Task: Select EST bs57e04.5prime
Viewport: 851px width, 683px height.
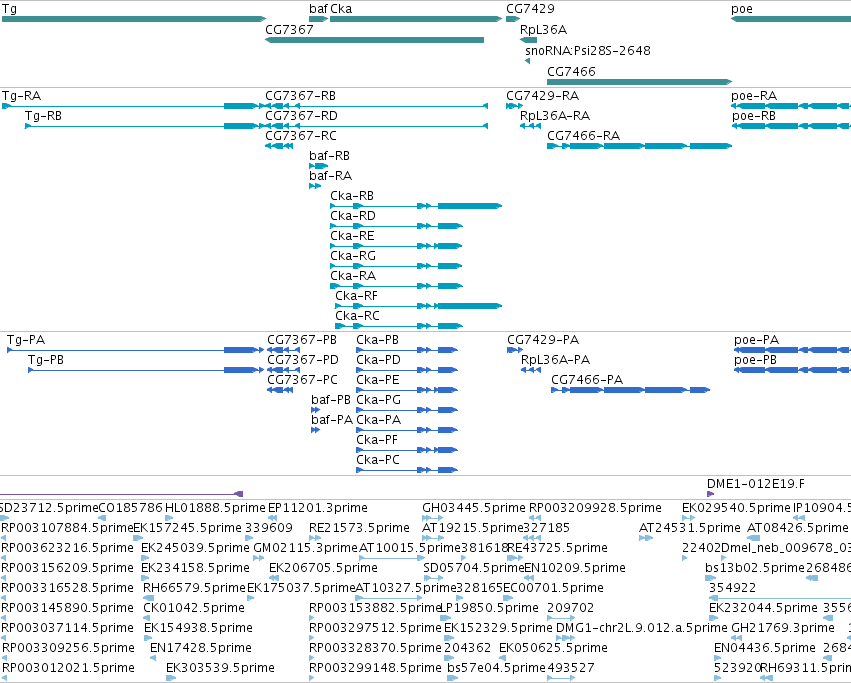Action: pos(497,668)
